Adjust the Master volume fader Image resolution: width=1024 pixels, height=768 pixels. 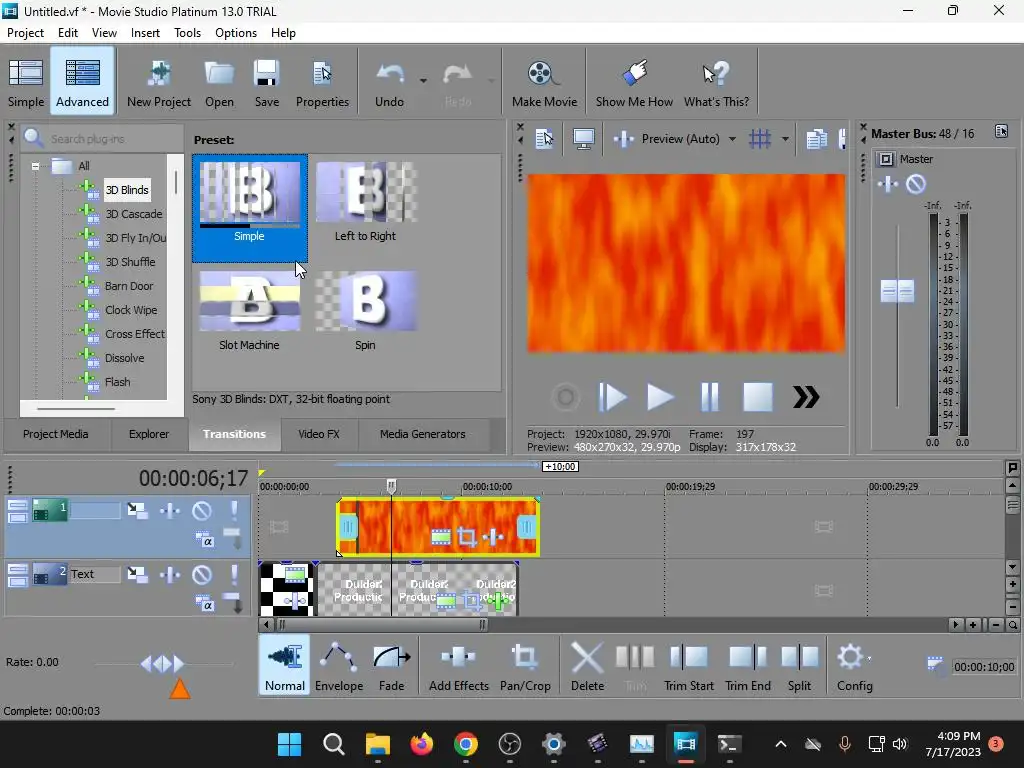point(897,291)
